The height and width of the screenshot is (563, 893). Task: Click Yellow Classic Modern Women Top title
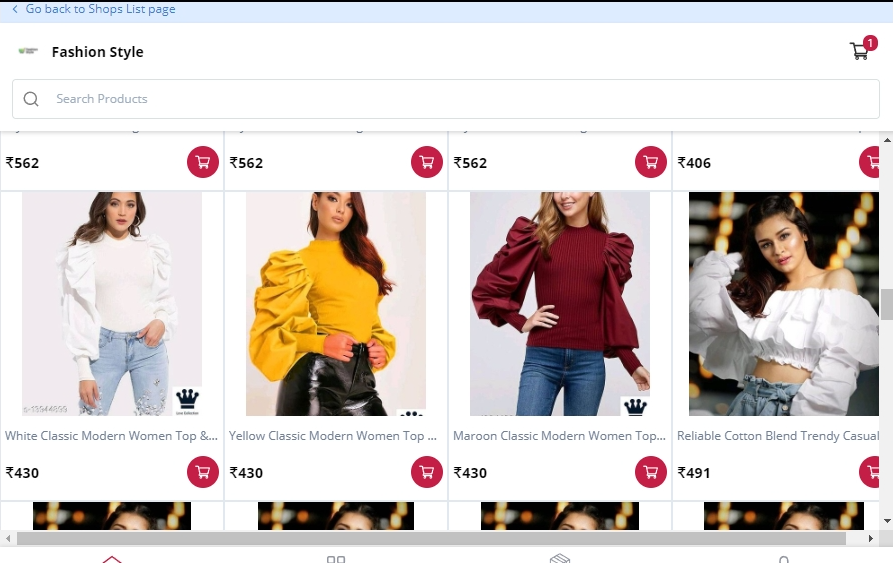[333, 436]
